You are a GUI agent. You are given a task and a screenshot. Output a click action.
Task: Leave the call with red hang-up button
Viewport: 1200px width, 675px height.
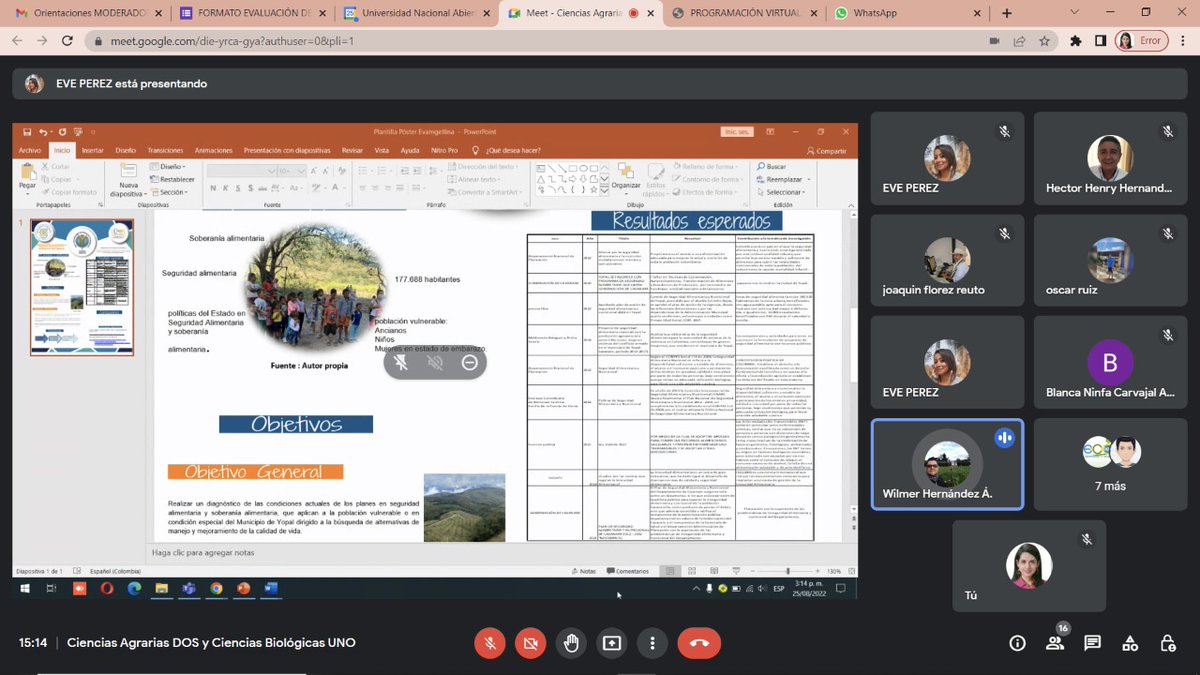(x=699, y=643)
